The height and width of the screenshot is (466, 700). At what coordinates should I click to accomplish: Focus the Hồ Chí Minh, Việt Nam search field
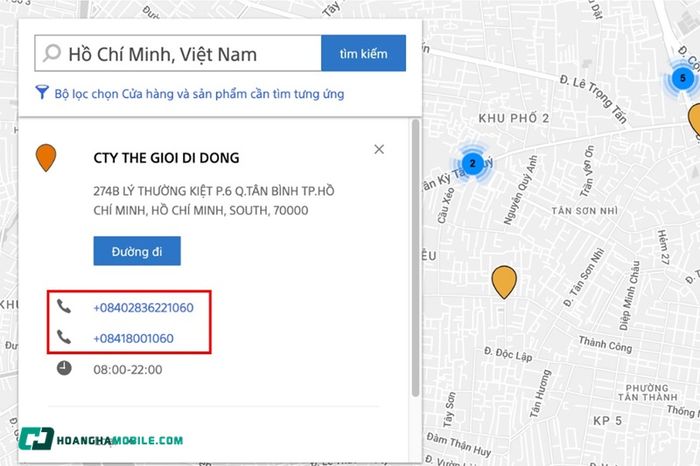(178, 53)
